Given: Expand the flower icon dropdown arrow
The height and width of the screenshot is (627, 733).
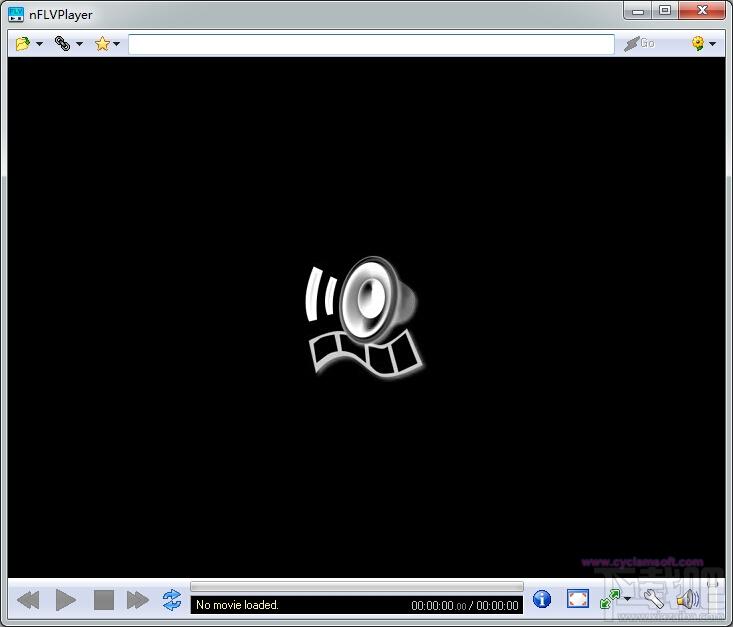Looking at the screenshot, I should (712, 44).
